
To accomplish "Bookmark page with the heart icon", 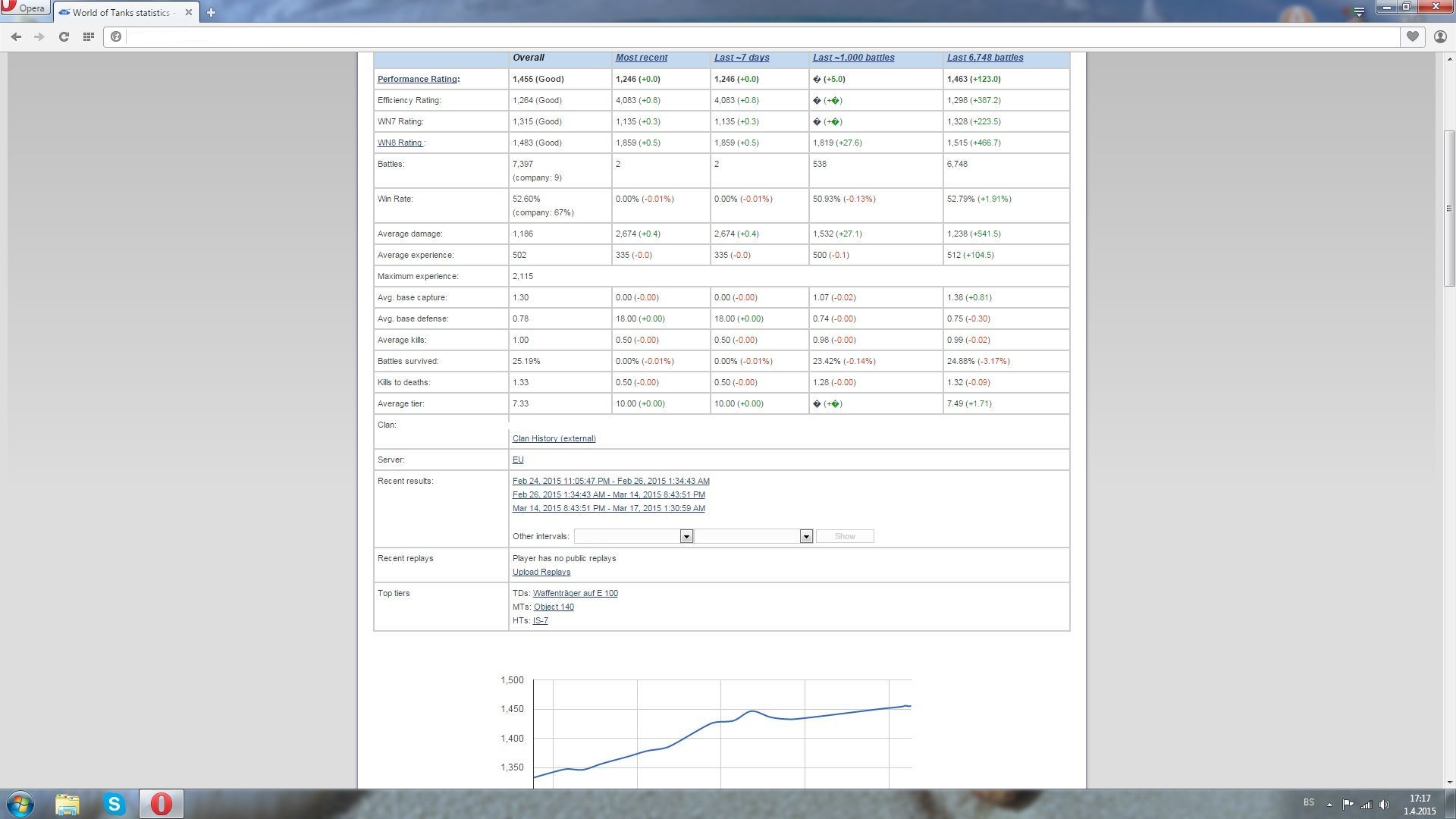I will (1412, 36).
